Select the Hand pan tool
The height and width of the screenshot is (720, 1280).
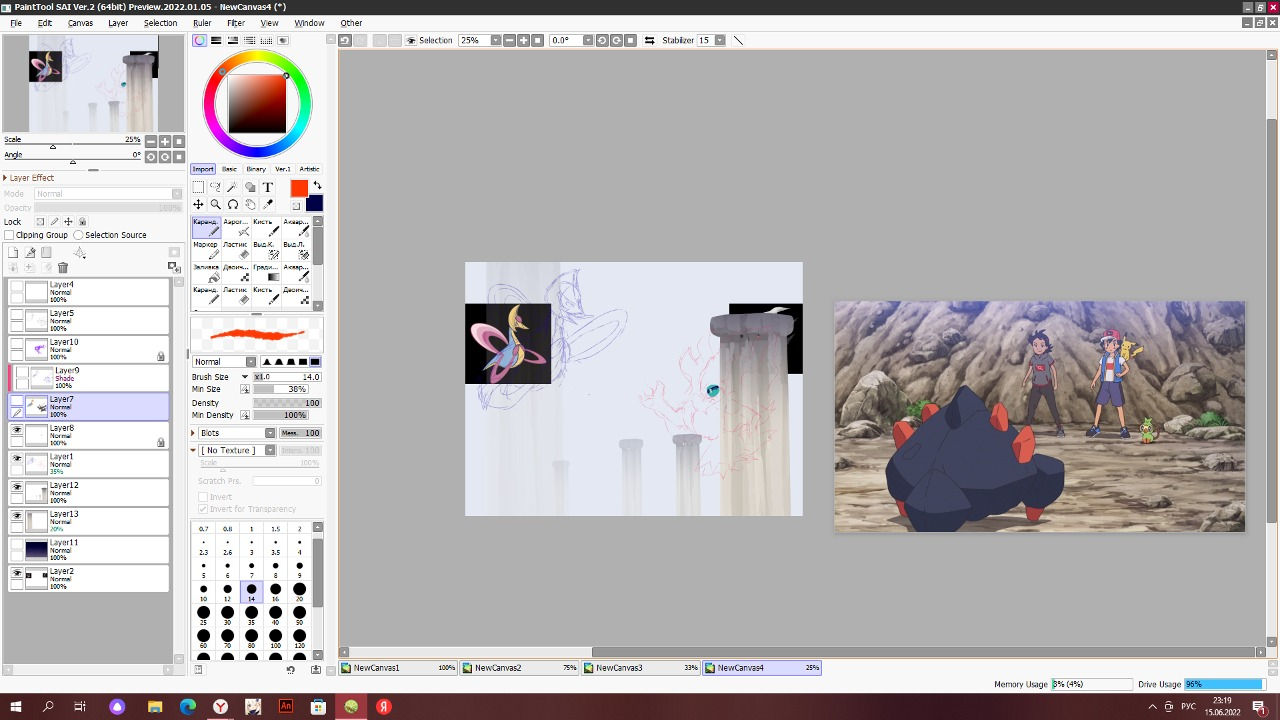(x=250, y=204)
